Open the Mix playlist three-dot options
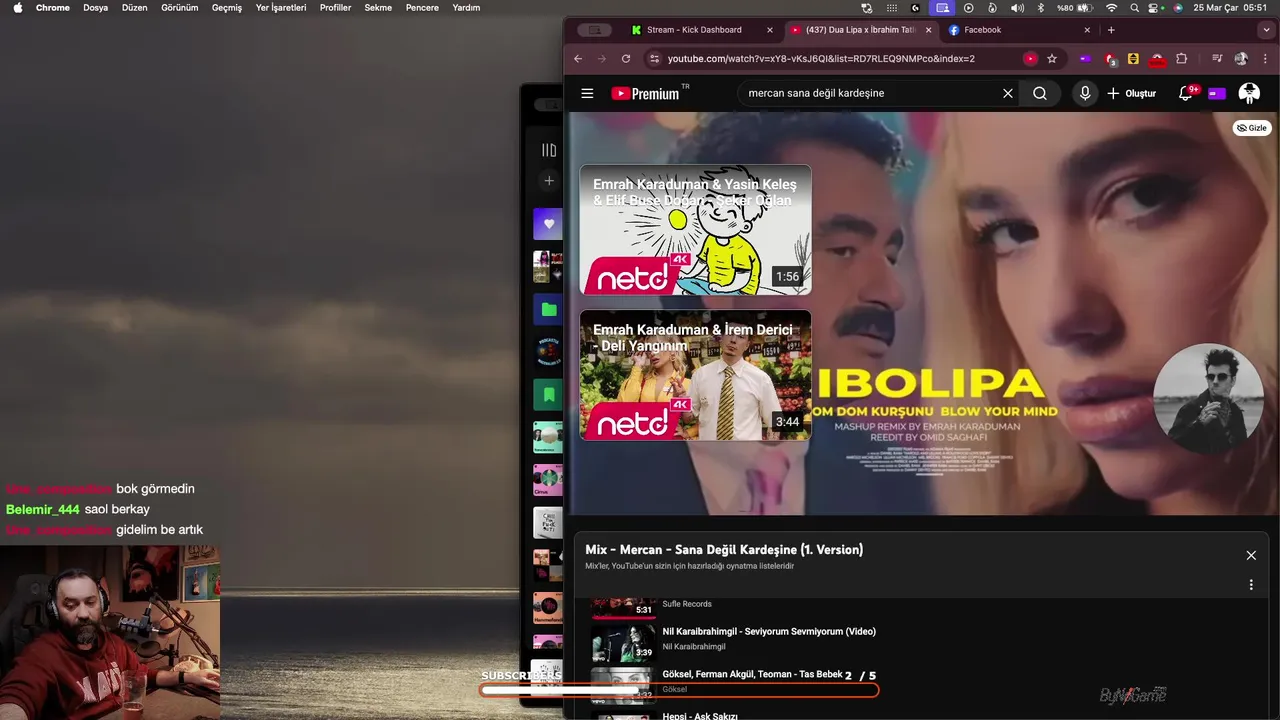The width and height of the screenshot is (1280, 720). click(x=1251, y=585)
